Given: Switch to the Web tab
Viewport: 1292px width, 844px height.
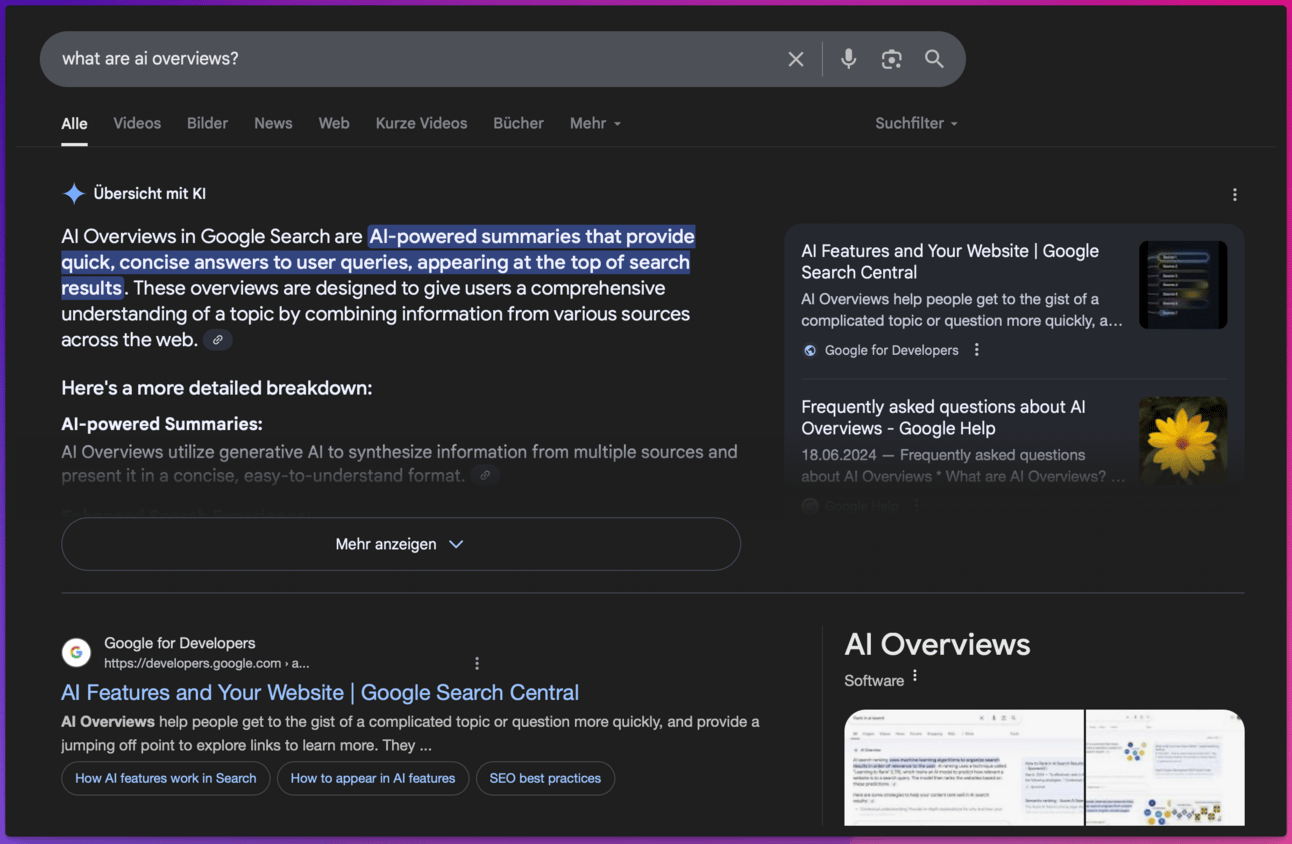Looking at the screenshot, I should coord(334,124).
